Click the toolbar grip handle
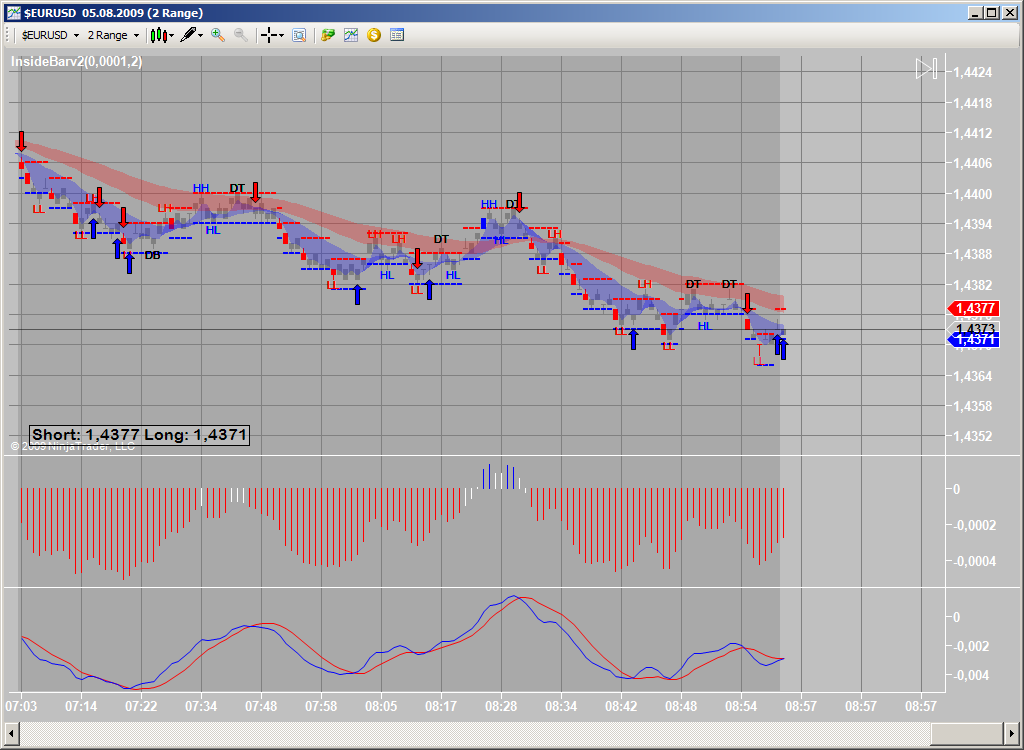The image size is (1024, 750). point(8,35)
